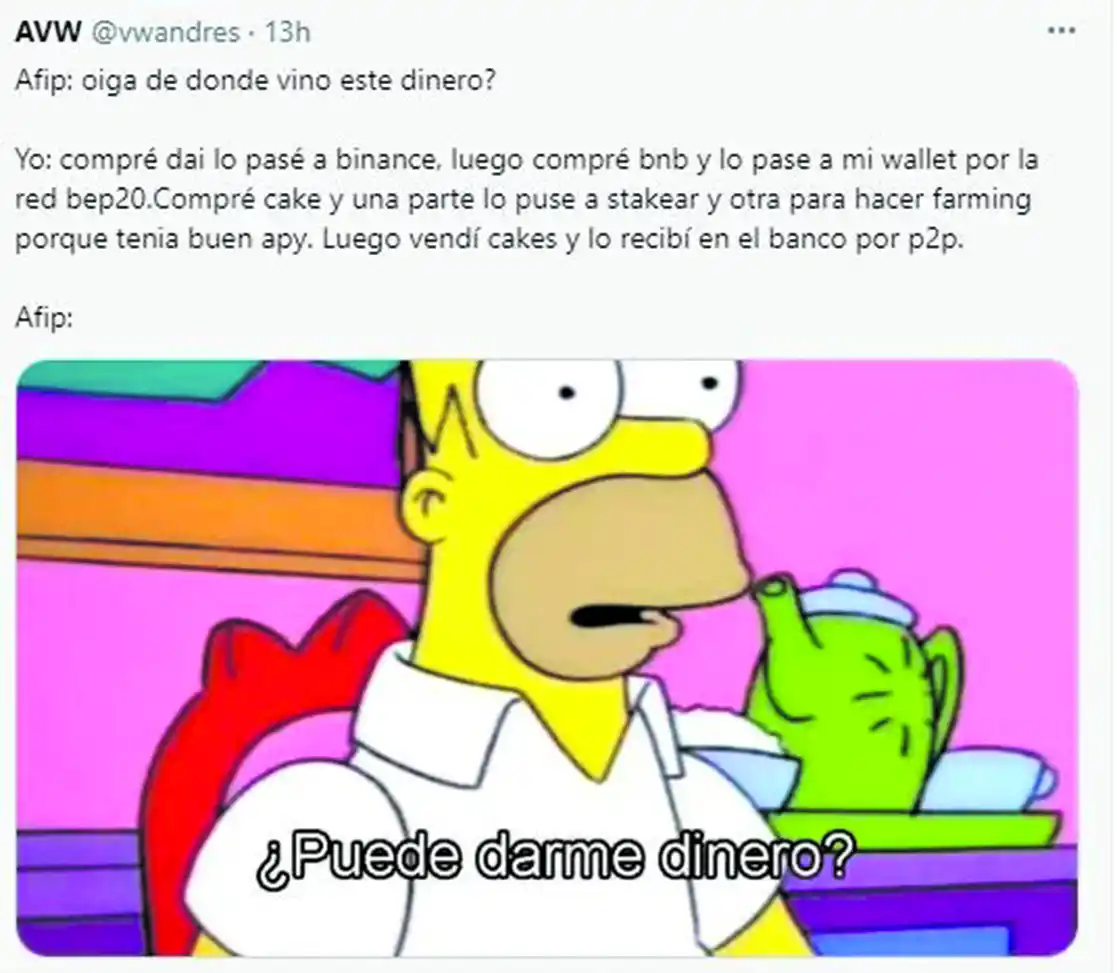Viewport: 1117px width, 973px height.
Task: Open the 13h timestamp permalink
Action: 288,33
